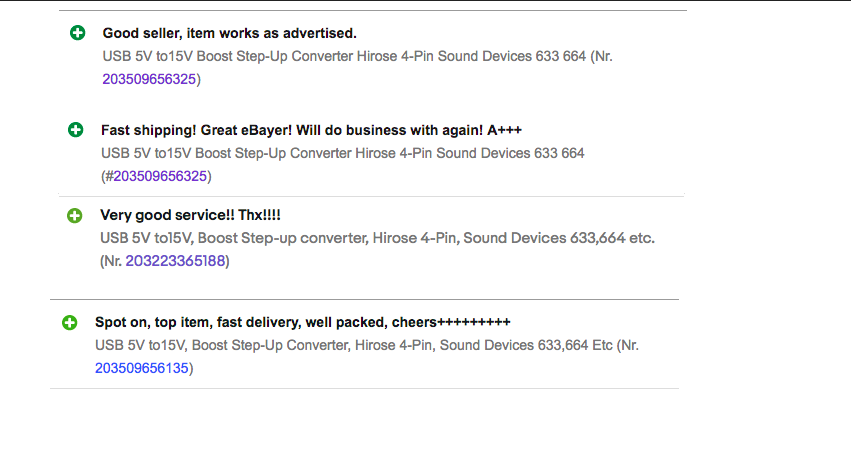Select item title ending "Sound Devices 633,664 etc."
Image resolution: width=851 pixels, height=460 pixels.
(x=378, y=238)
